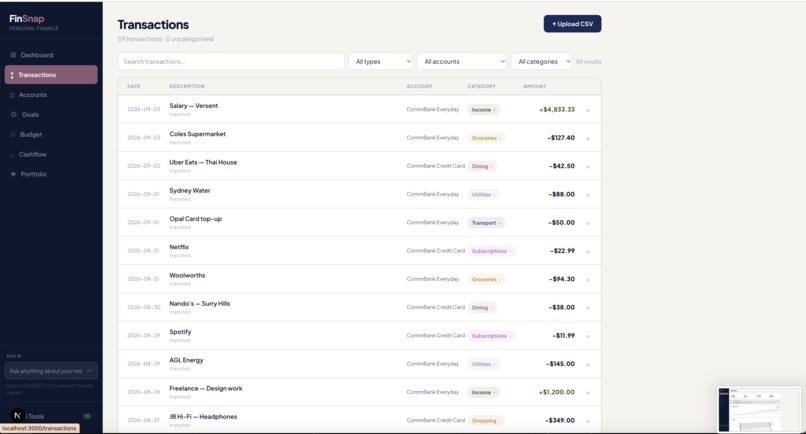Open the Budget section

pos(51,135)
